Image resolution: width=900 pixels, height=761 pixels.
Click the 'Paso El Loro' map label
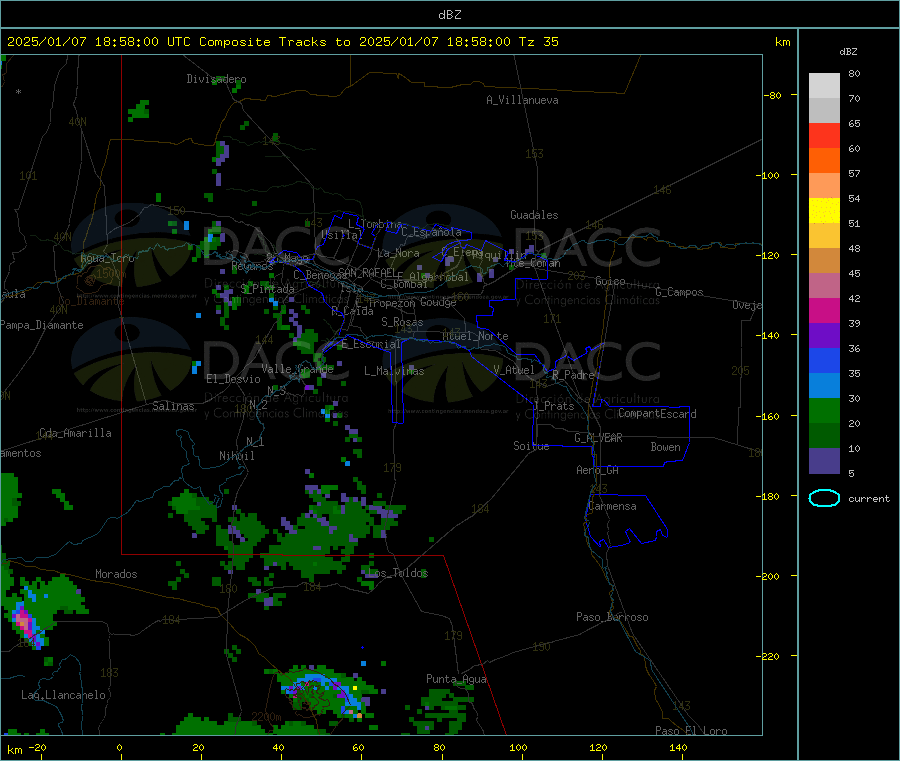click(691, 731)
